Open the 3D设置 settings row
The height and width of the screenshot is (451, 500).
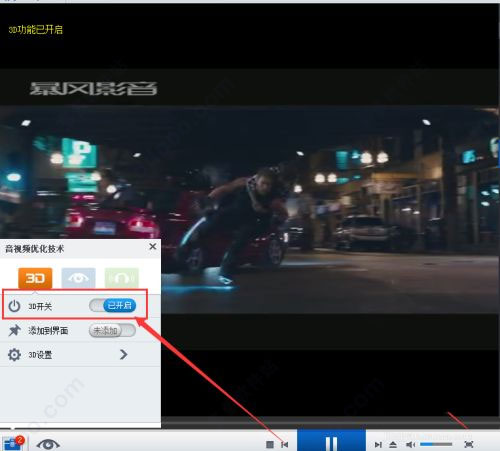tap(80, 355)
